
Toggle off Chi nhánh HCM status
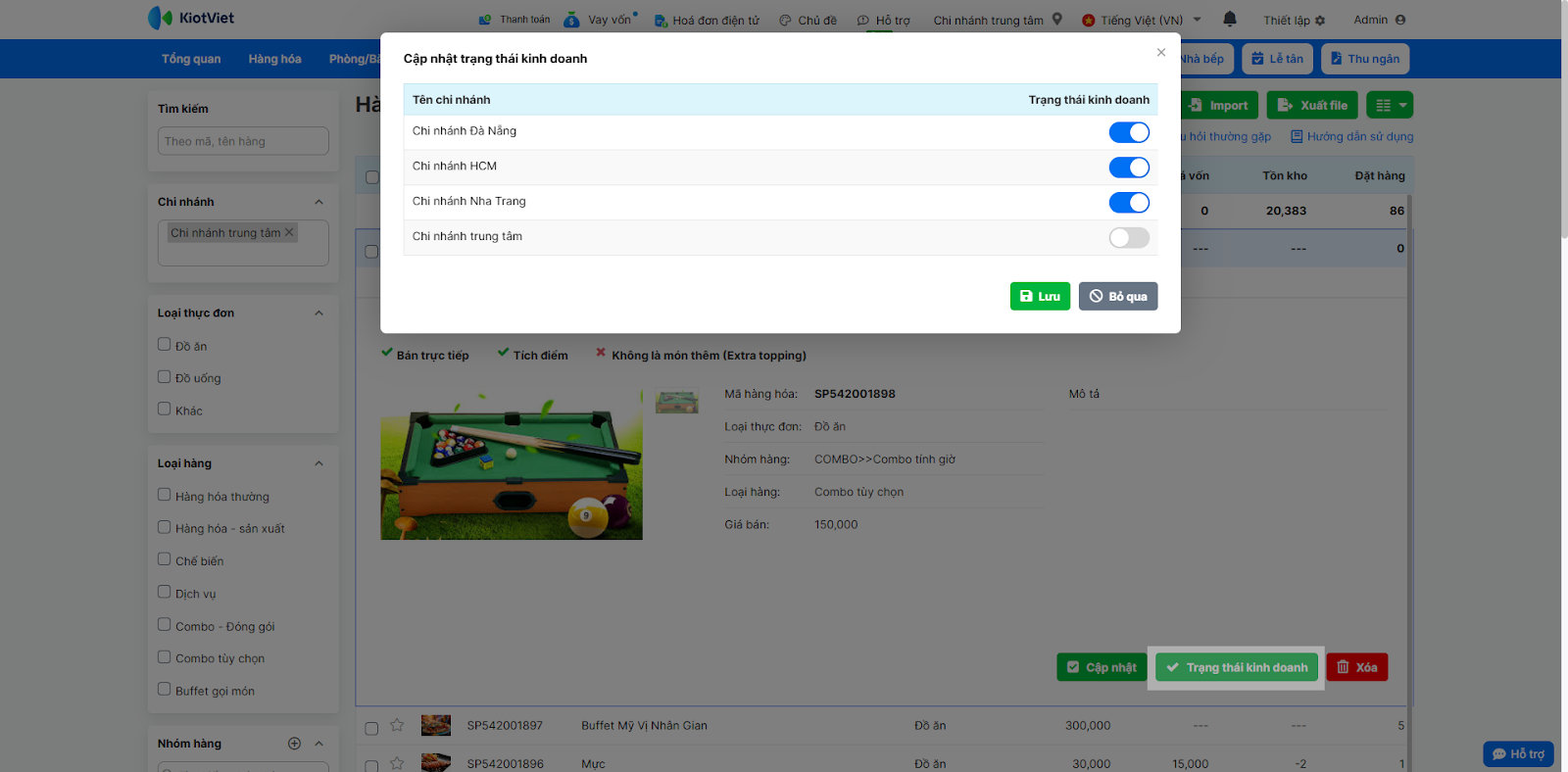pyautogui.click(x=1129, y=168)
